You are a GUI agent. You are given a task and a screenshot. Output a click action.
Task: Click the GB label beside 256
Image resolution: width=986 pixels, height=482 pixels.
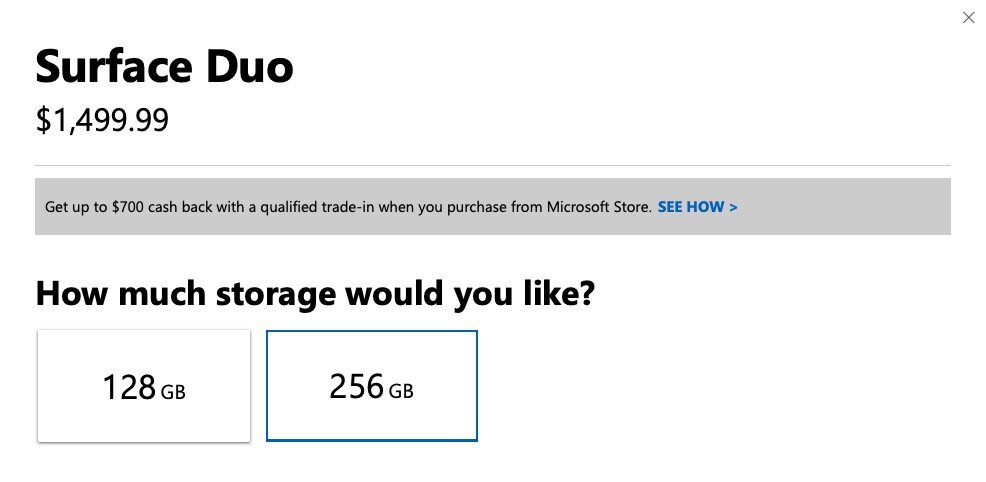pyautogui.click(x=400, y=391)
